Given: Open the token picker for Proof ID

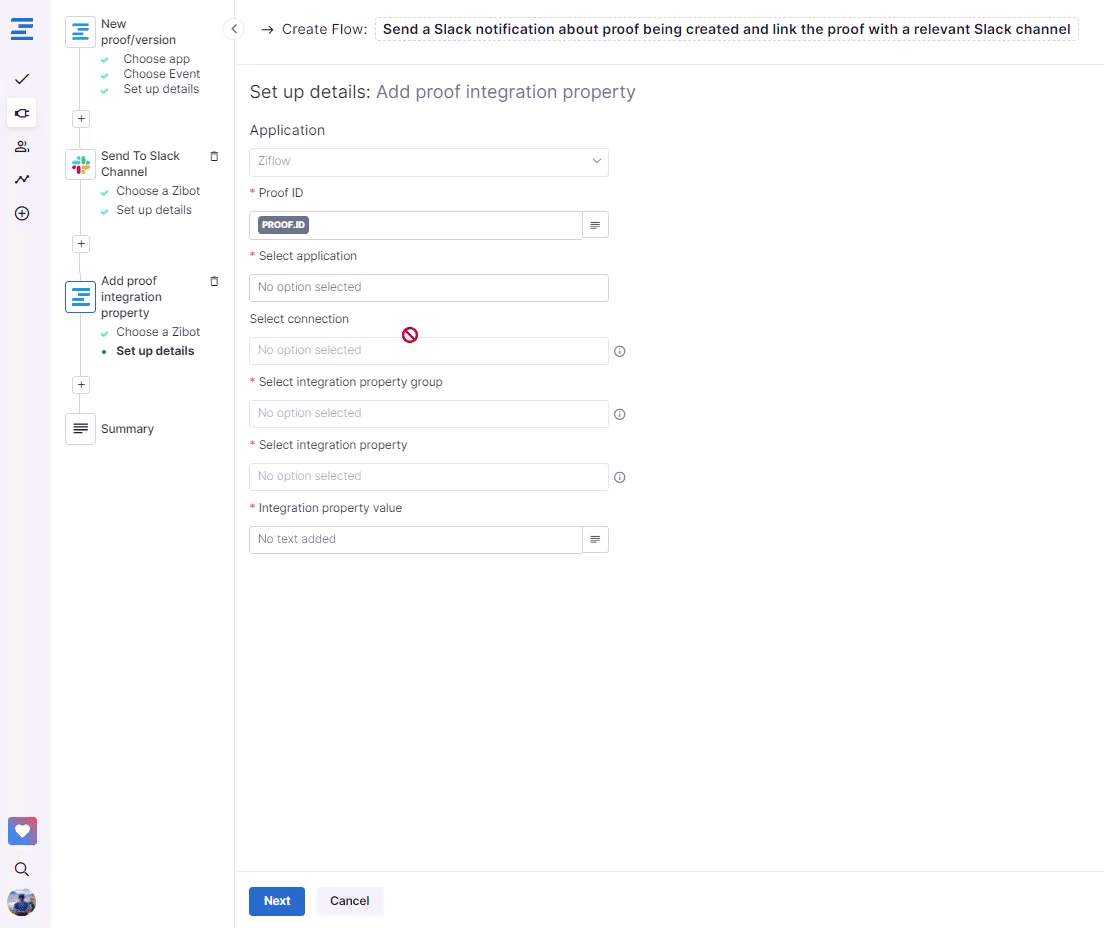Looking at the screenshot, I should [595, 226].
